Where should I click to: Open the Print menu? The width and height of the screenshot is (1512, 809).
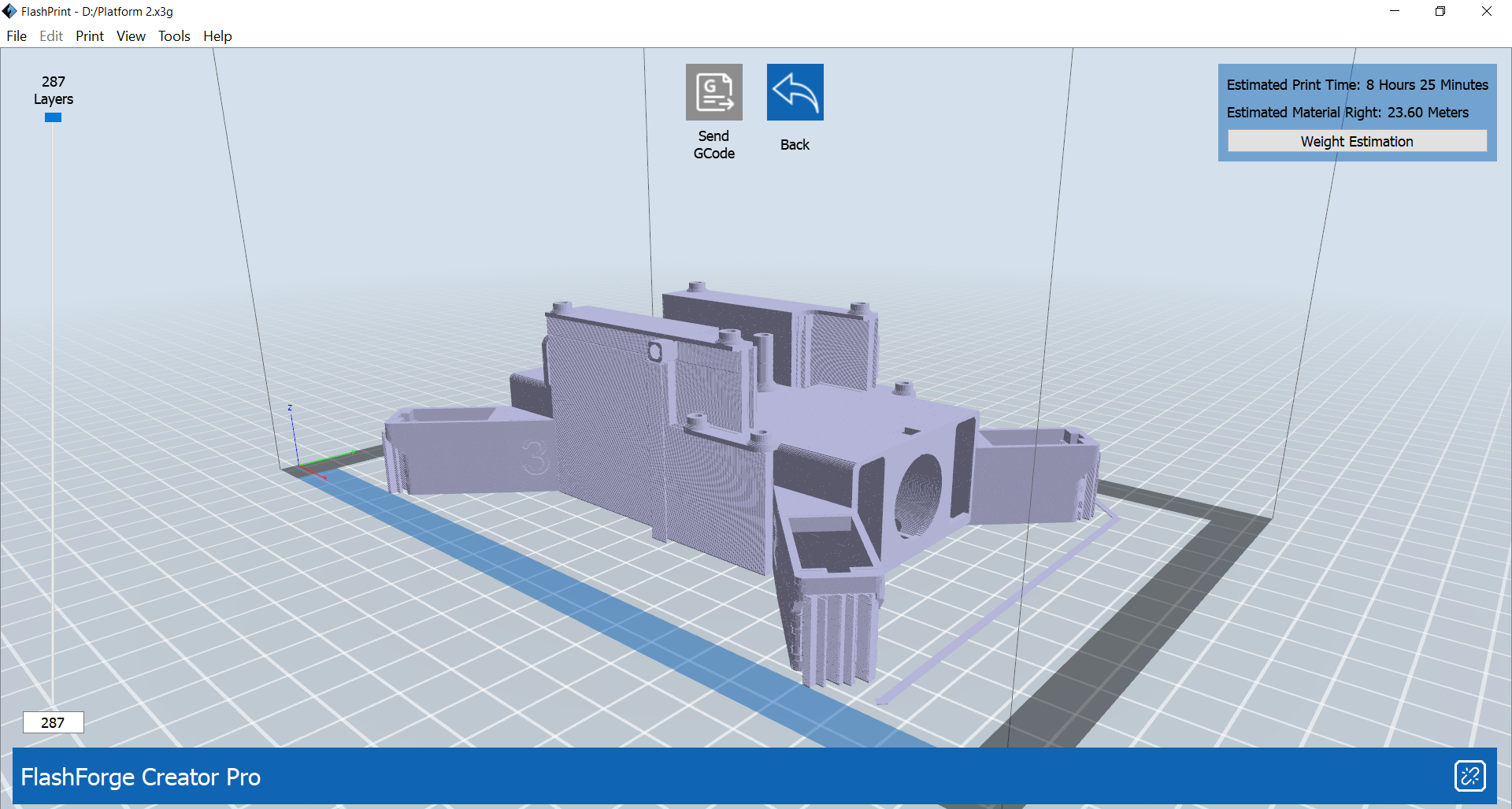point(89,36)
